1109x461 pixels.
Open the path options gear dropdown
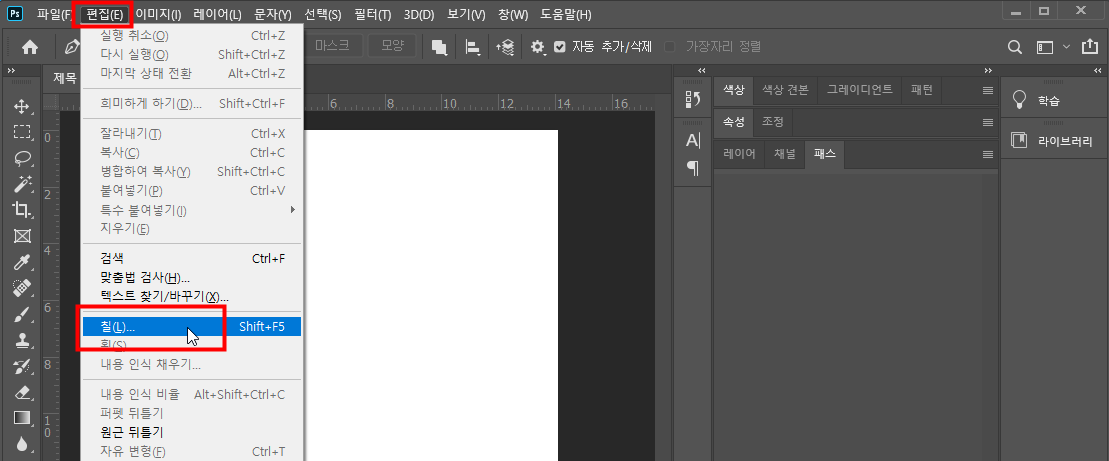pyautogui.click(x=538, y=47)
